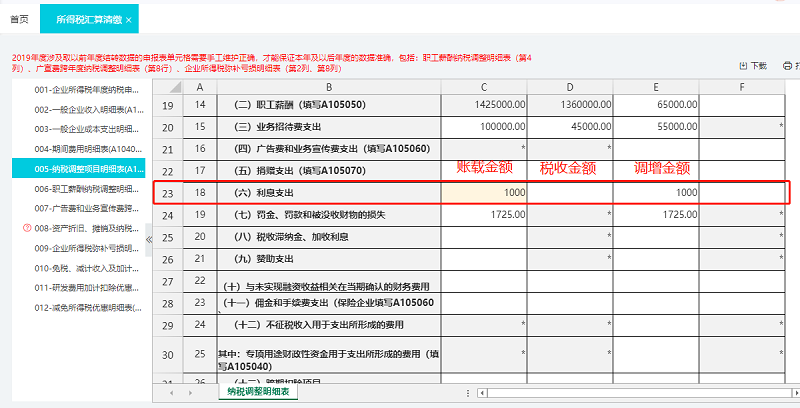Open the 首页 tab
The width and height of the screenshot is (800, 408).
19,19
